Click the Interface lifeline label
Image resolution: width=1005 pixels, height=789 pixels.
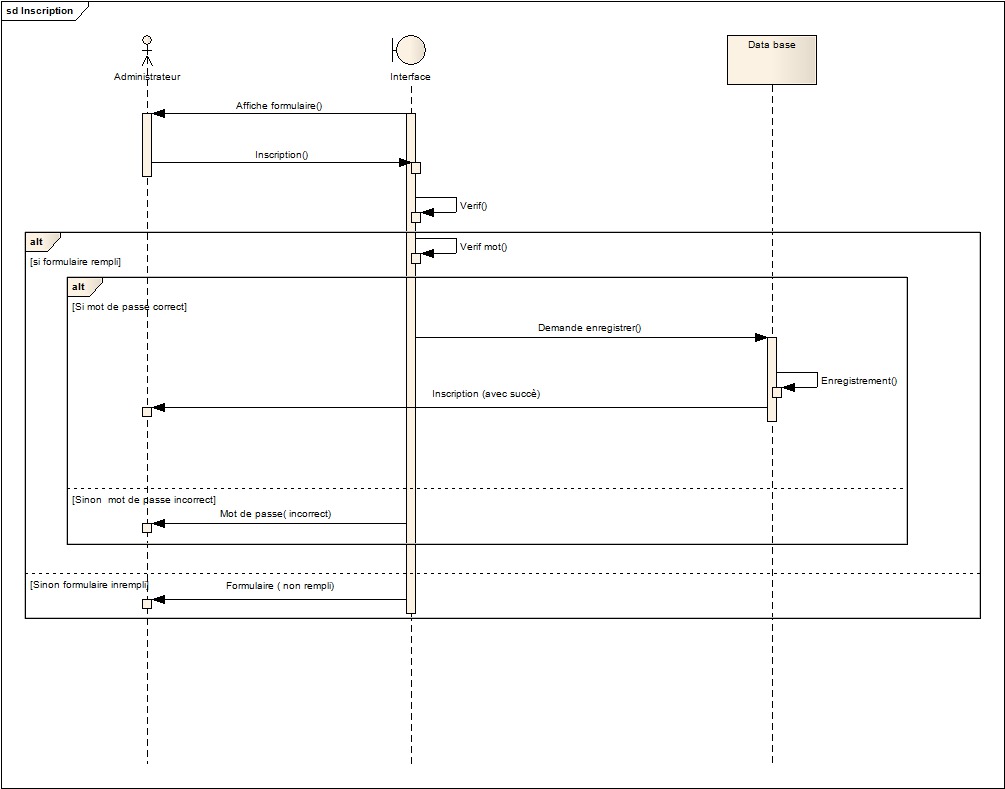tap(410, 76)
